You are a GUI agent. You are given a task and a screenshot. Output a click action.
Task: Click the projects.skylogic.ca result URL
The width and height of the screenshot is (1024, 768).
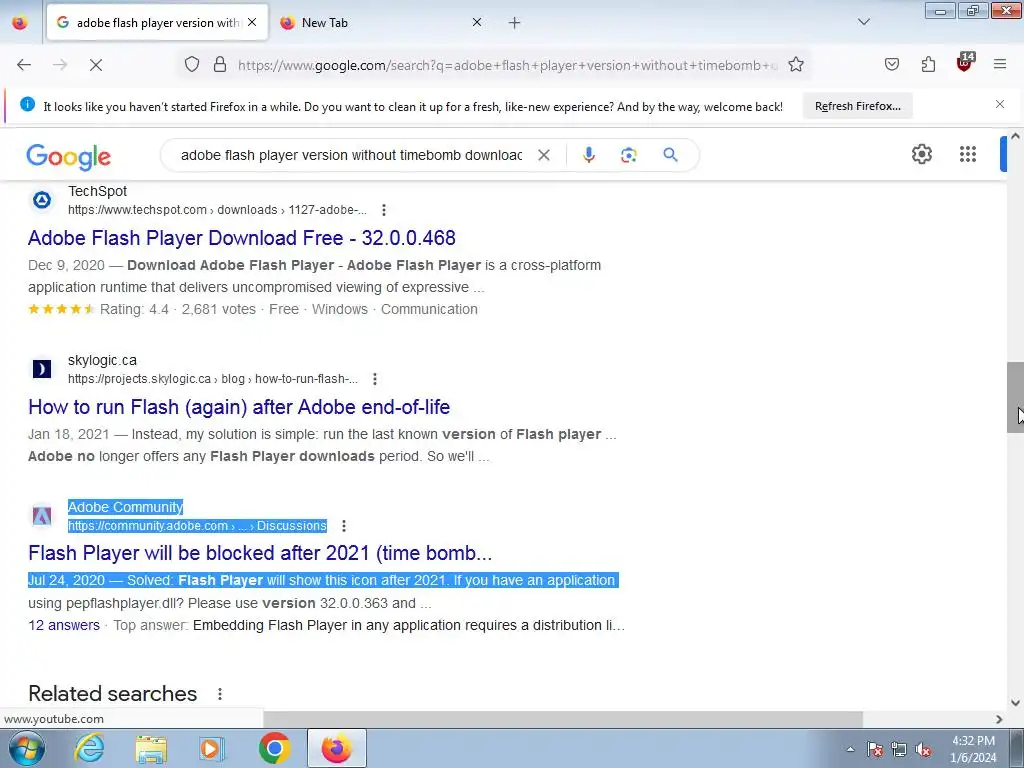coord(213,379)
